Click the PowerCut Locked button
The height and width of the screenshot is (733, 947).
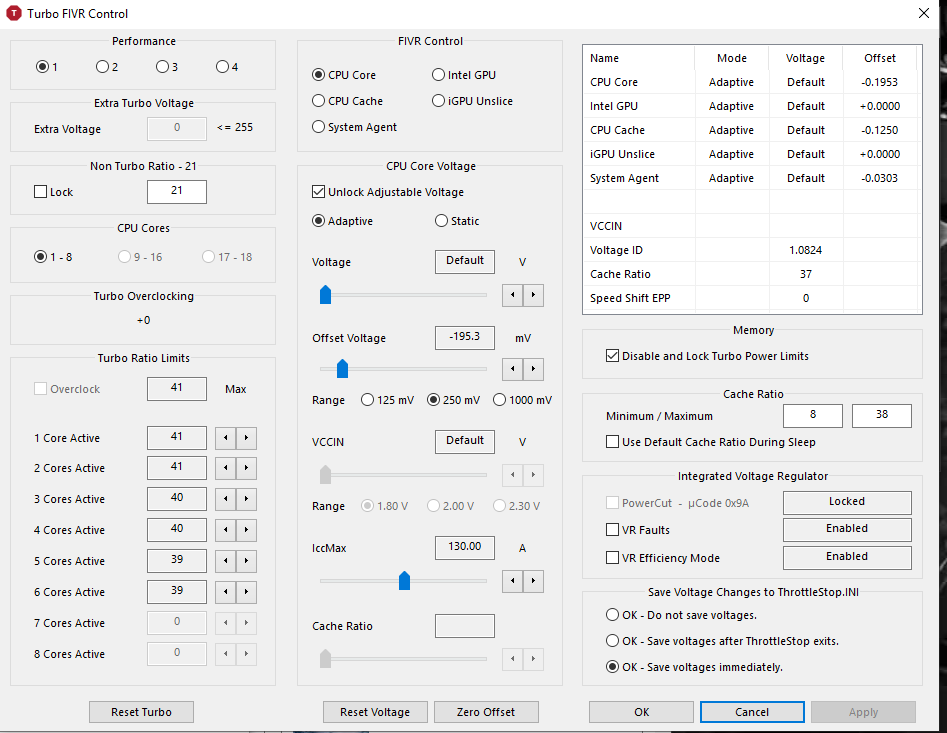pos(847,502)
